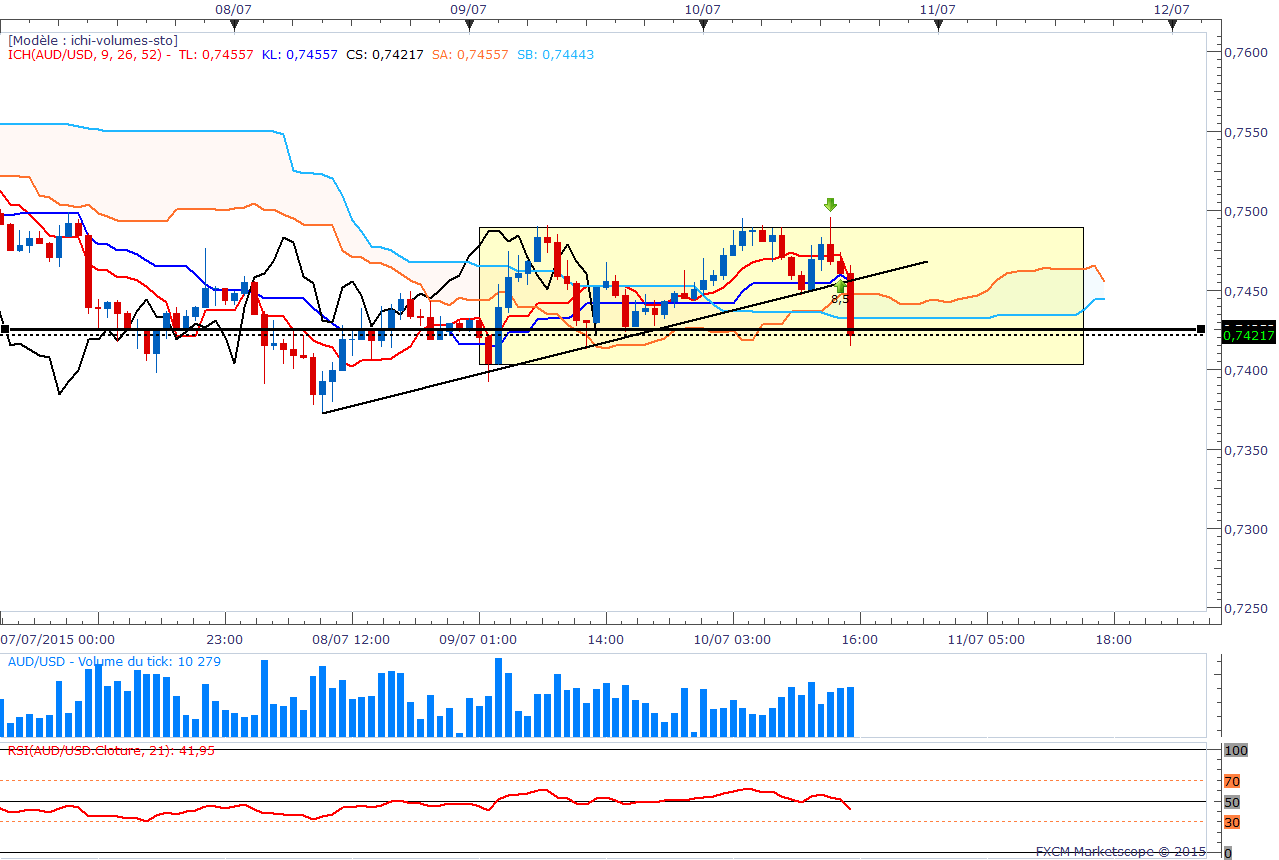This screenshot has height=860, width=1279.
Task: Click the 18:00 time axis label
Action: [1113, 639]
